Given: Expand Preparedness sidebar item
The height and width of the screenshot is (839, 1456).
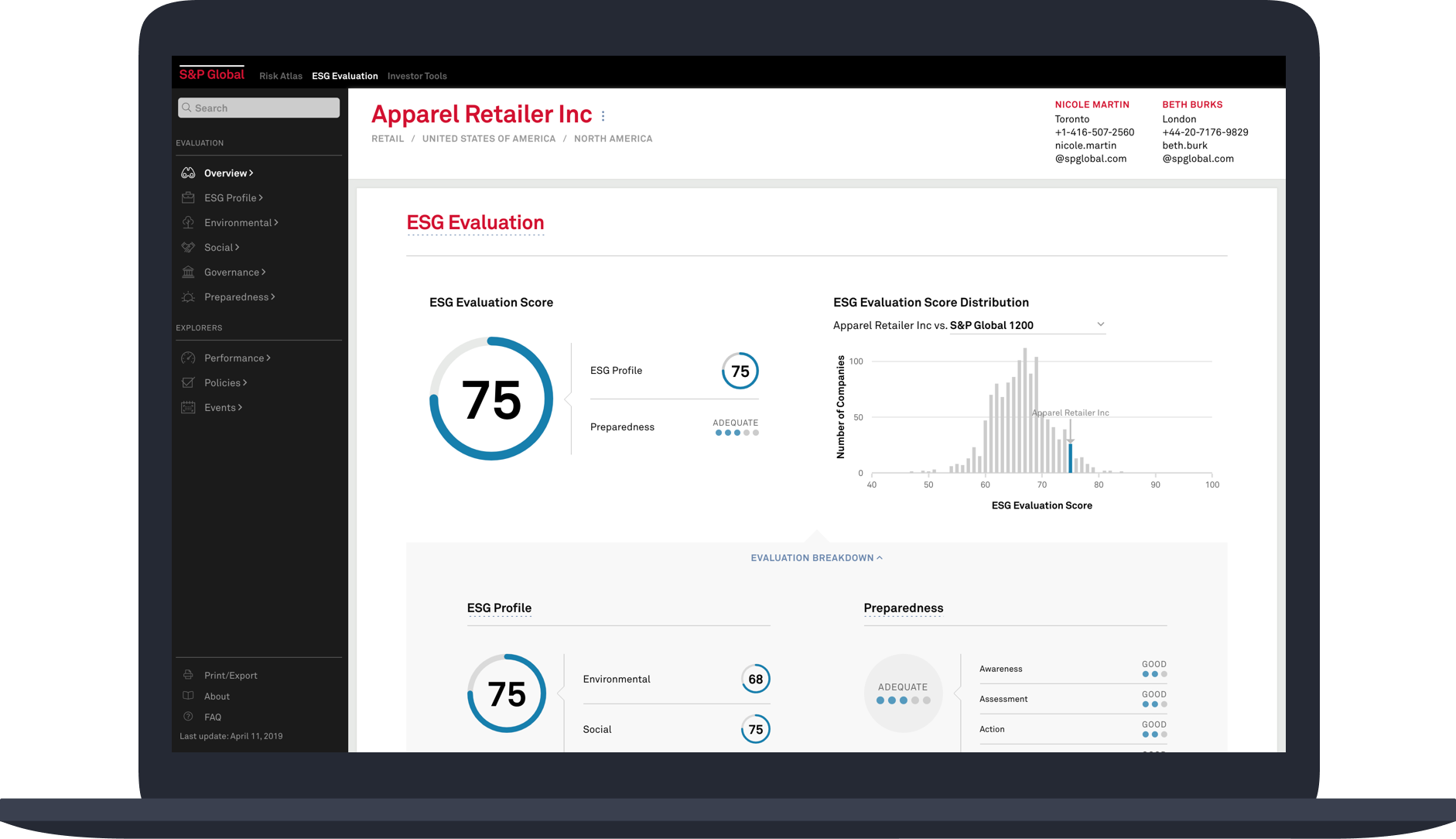Looking at the screenshot, I should [x=240, y=296].
